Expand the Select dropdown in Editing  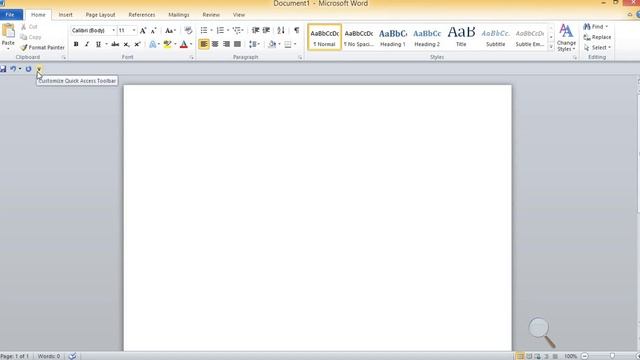598,48
